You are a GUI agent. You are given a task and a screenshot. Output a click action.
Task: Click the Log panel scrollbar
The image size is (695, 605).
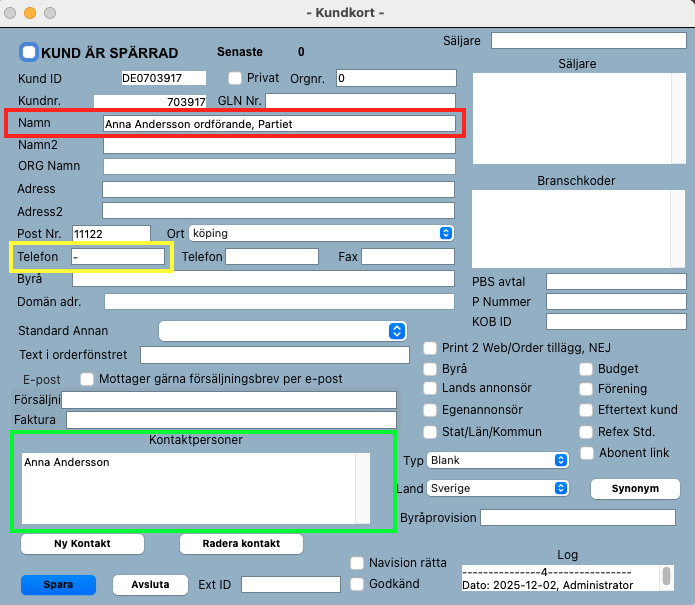pyautogui.click(x=665, y=577)
